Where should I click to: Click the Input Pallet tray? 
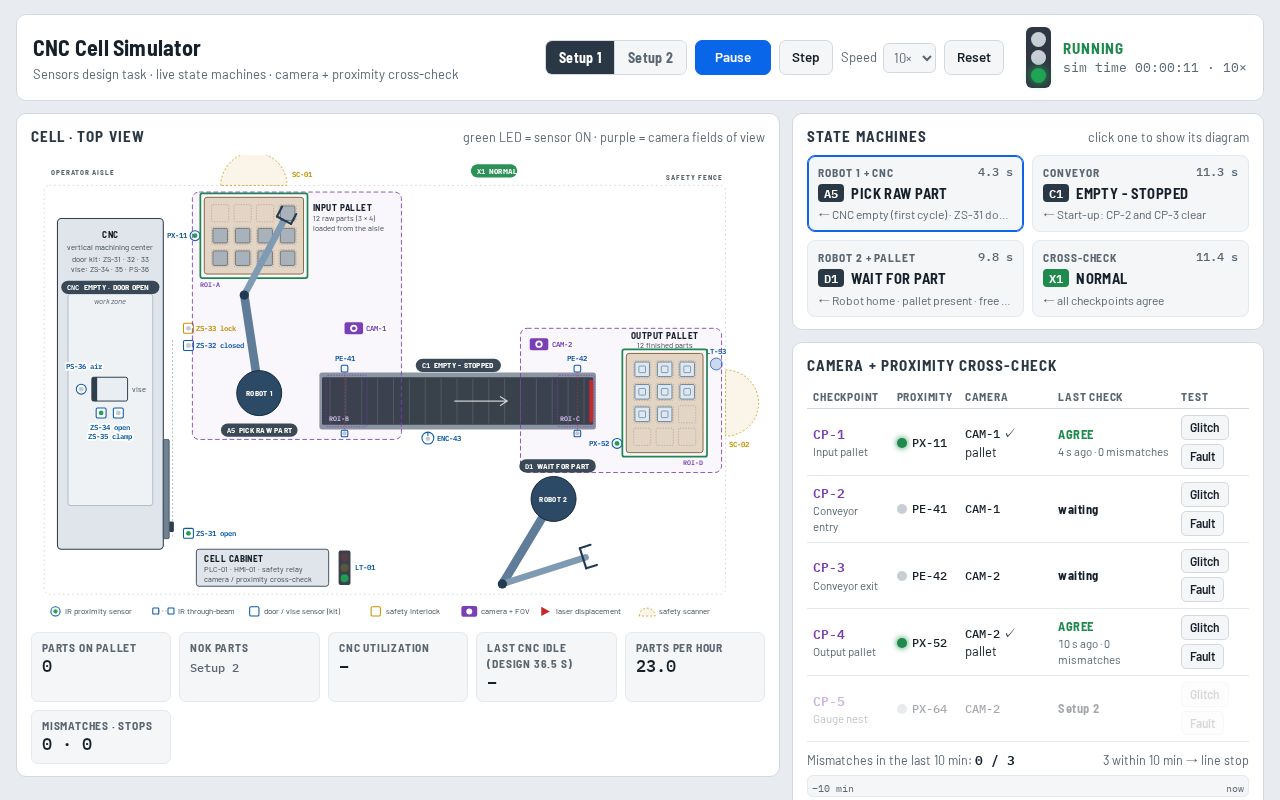coord(254,236)
